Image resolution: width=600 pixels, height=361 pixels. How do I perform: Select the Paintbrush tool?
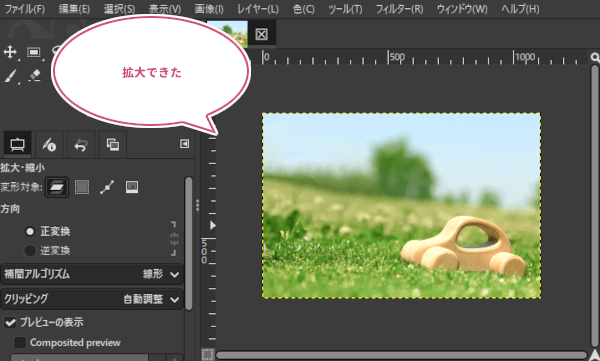pyautogui.click(x=11, y=76)
